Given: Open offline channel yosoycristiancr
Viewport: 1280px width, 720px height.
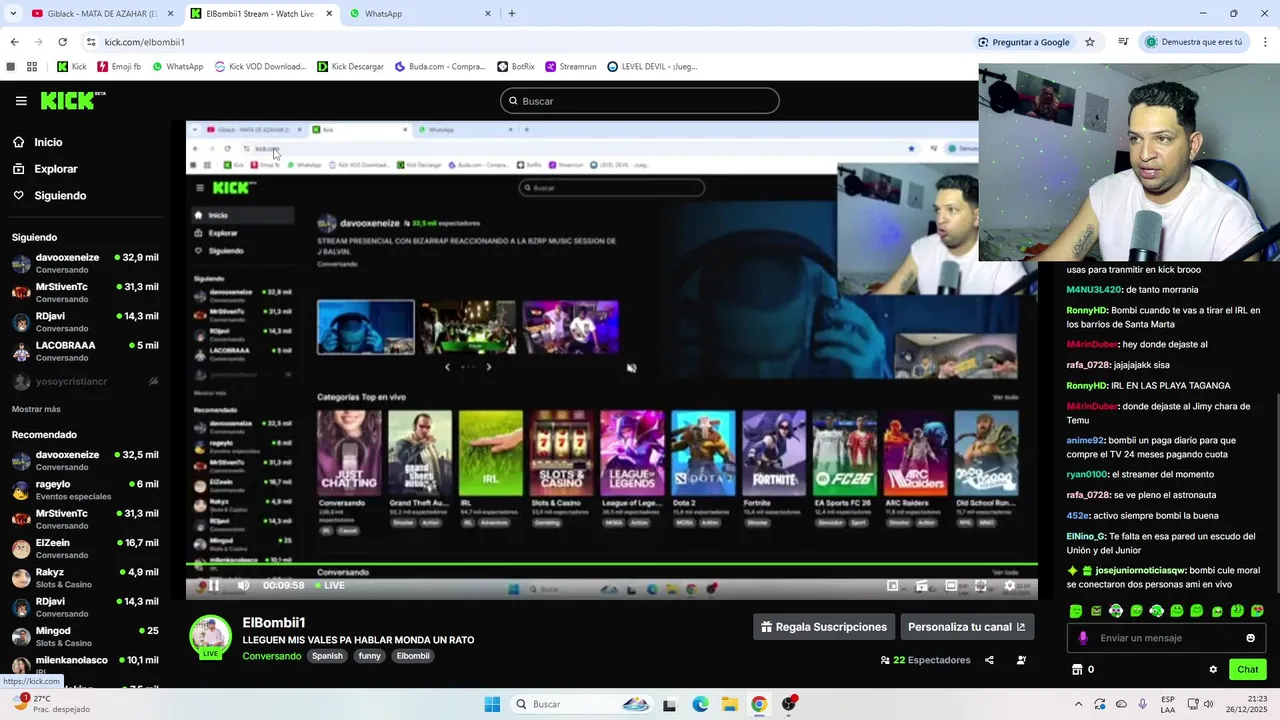Looking at the screenshot, I should pyautogui.click(x=85, y=381).
